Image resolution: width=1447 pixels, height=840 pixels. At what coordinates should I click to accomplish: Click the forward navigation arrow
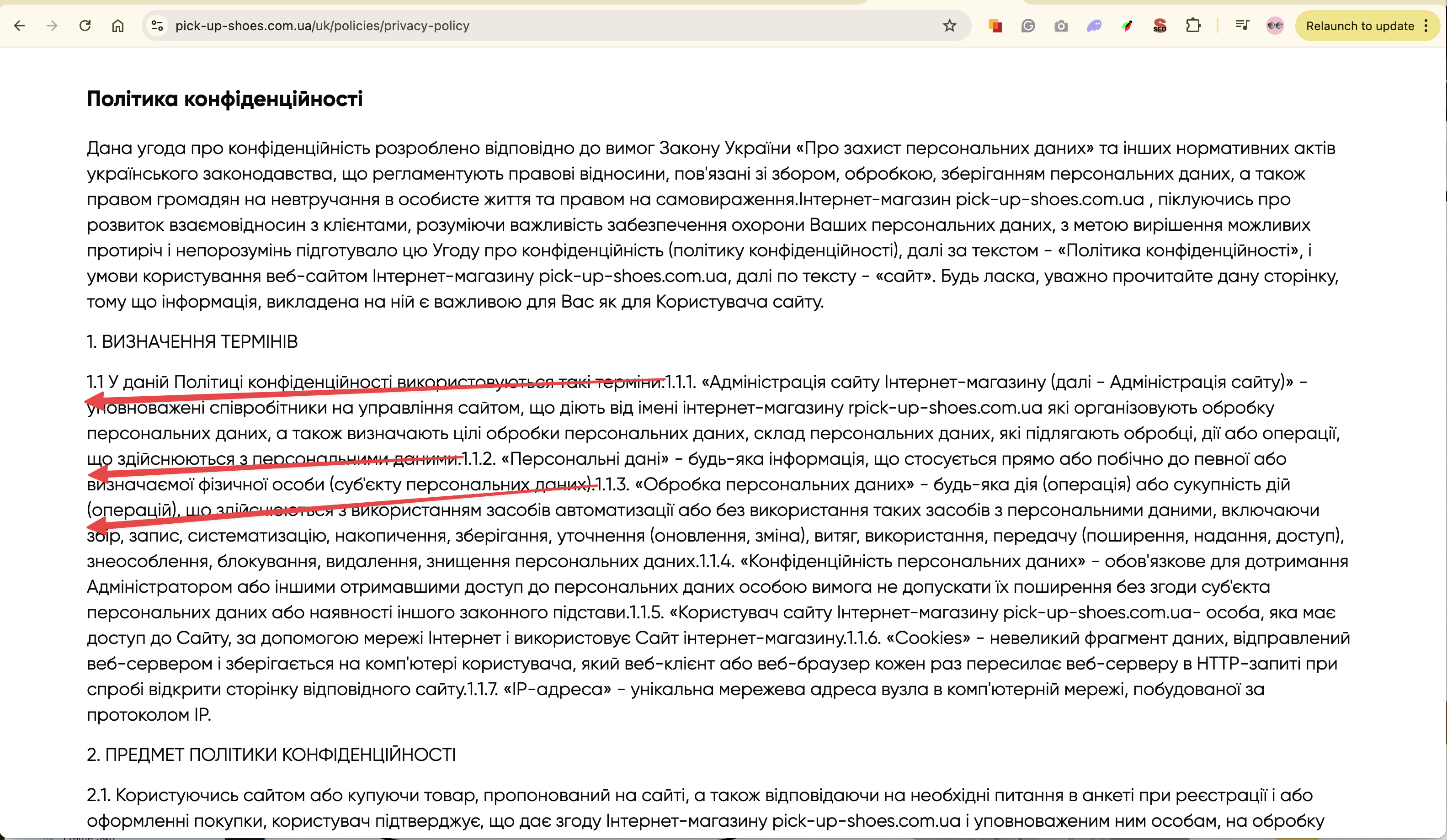click(52, 26)
